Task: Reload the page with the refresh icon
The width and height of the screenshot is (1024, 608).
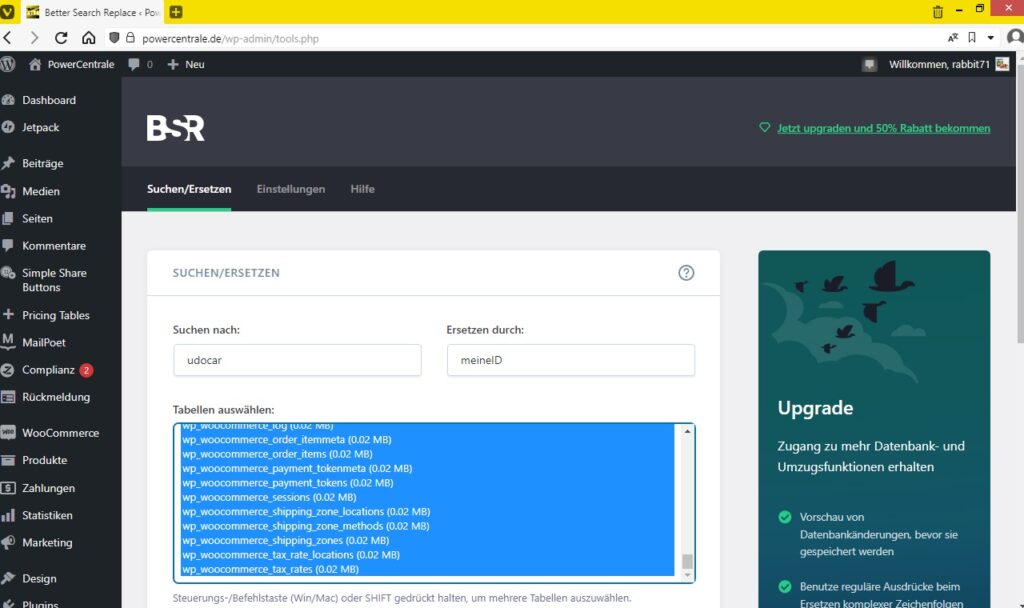Action: click(61, 38)
